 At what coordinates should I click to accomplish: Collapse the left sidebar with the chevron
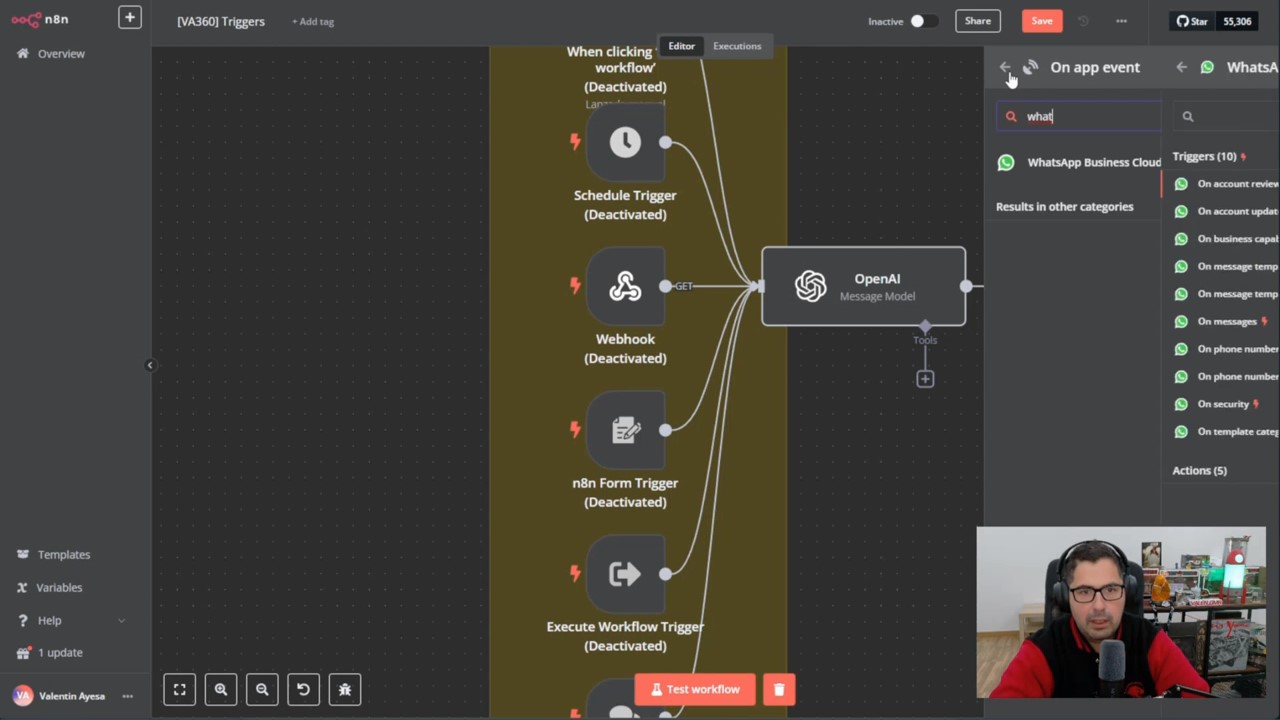[x=150, y=365]
